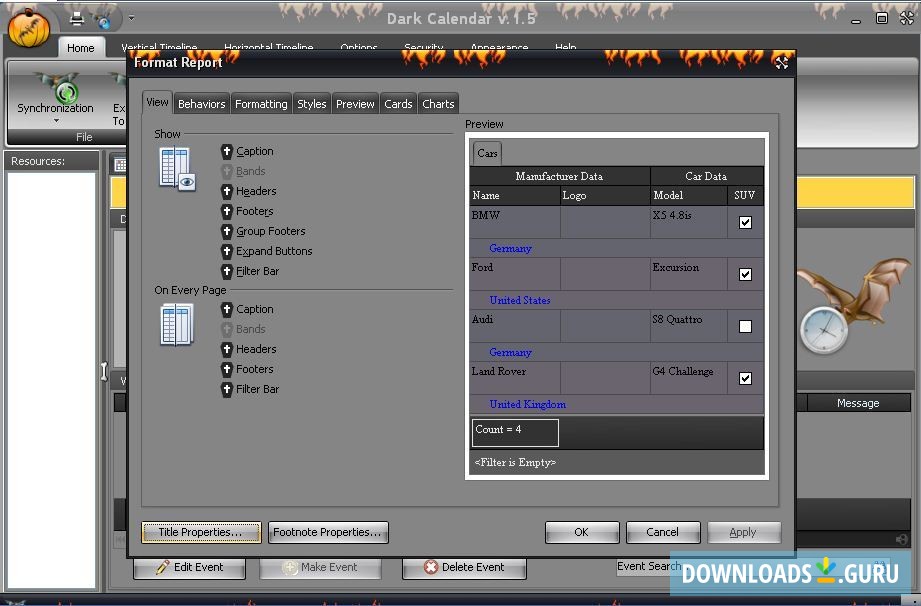Confirm with the OK button
The image size is (921, 606).
point(581,532)
